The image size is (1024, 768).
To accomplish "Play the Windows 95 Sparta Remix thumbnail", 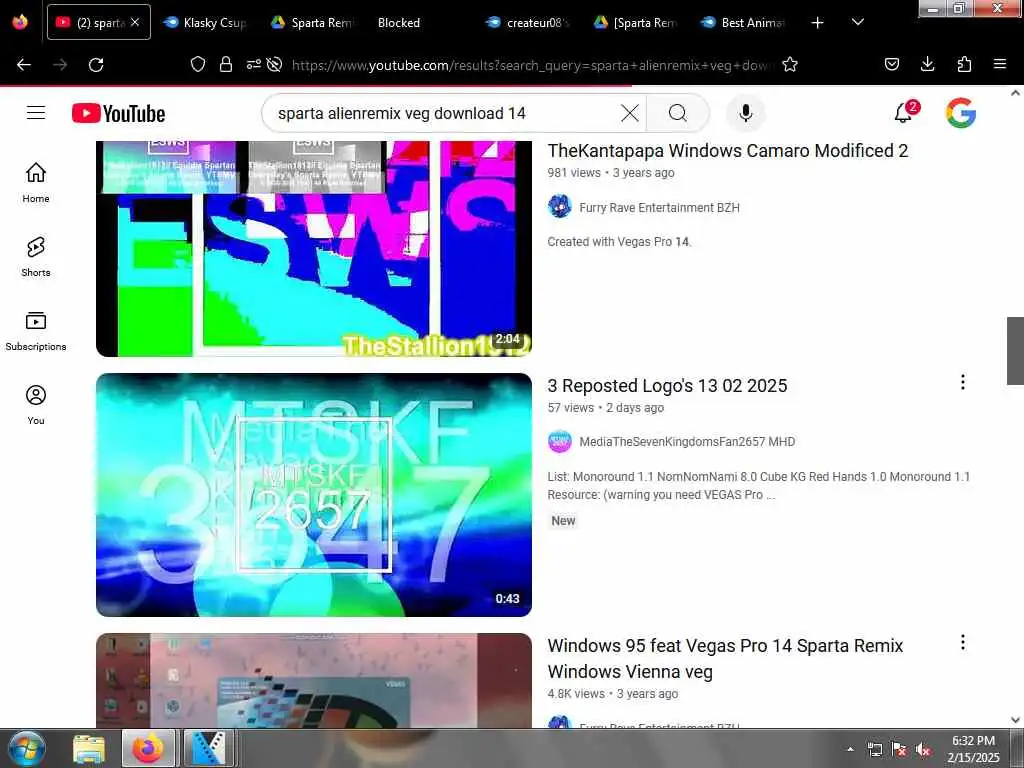I will [313, 680].
